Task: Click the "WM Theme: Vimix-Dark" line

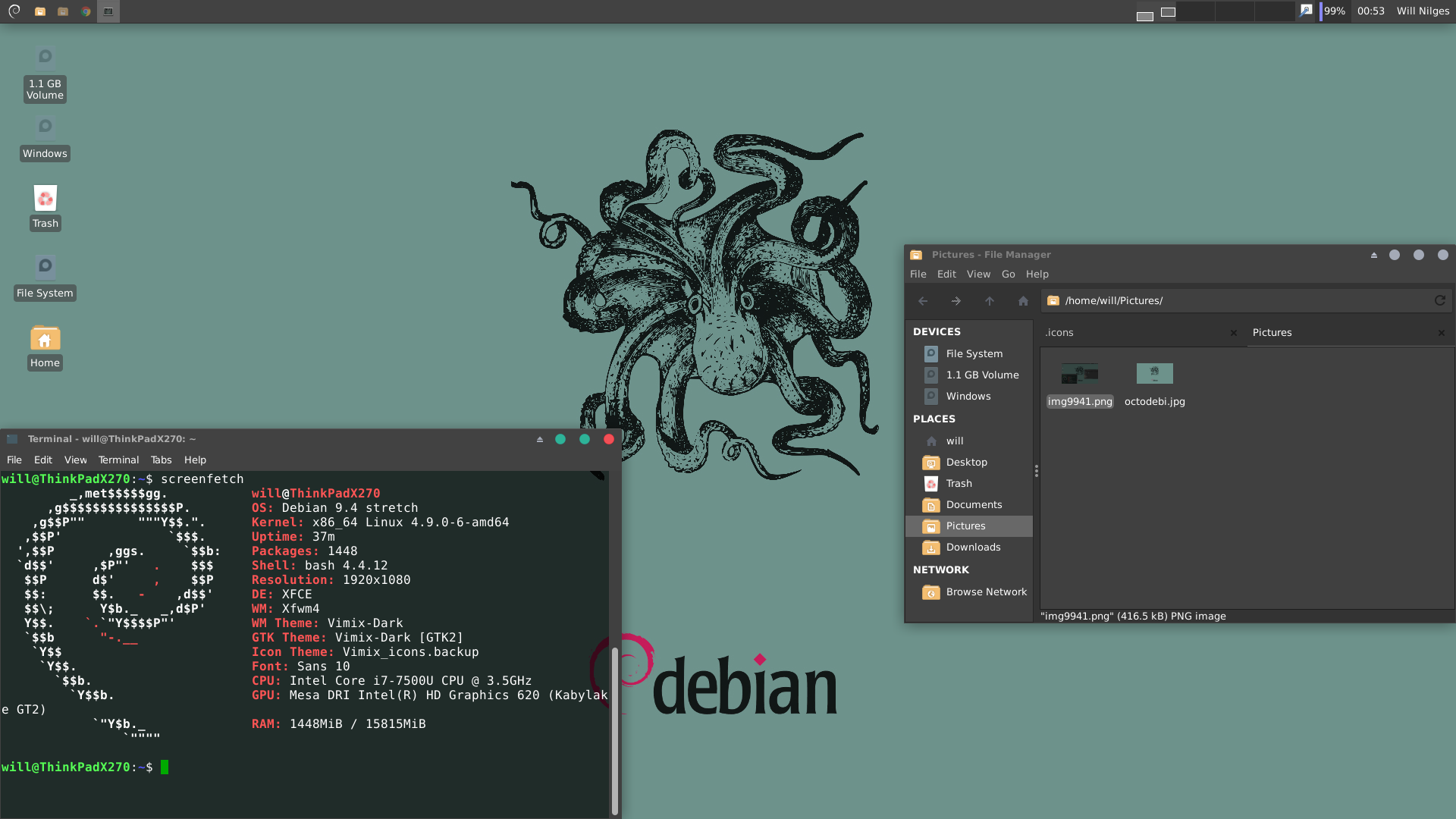Action: pyautogui.click(x=327, y=623)
